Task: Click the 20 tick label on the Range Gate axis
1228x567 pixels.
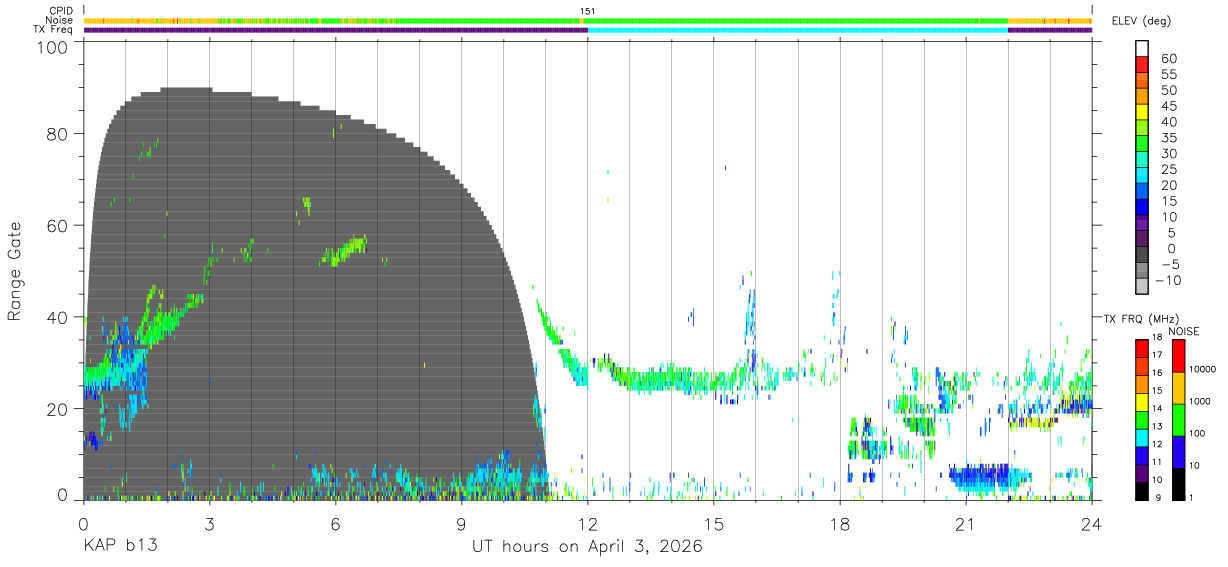Action: pos(59,409)
